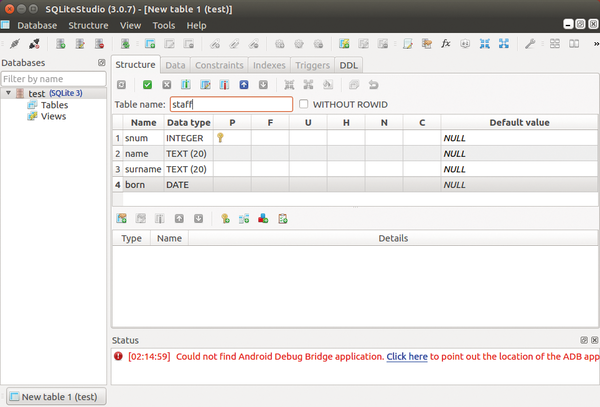
Task: Open the configuration wrench icon
Action: (530, 44)
